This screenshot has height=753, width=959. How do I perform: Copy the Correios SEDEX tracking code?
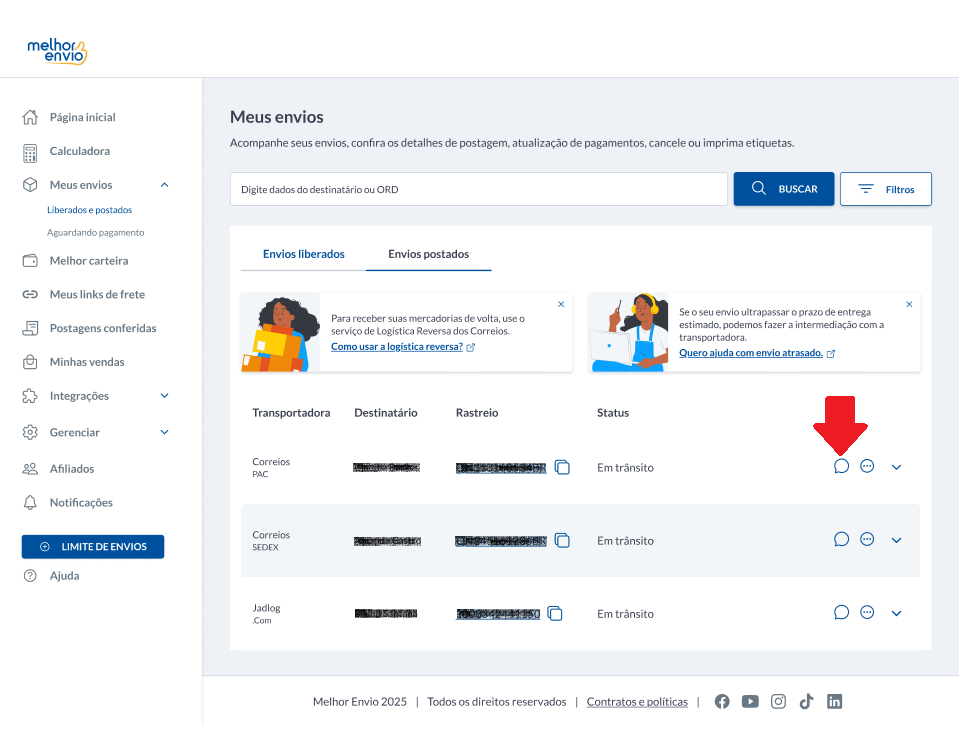562,541
